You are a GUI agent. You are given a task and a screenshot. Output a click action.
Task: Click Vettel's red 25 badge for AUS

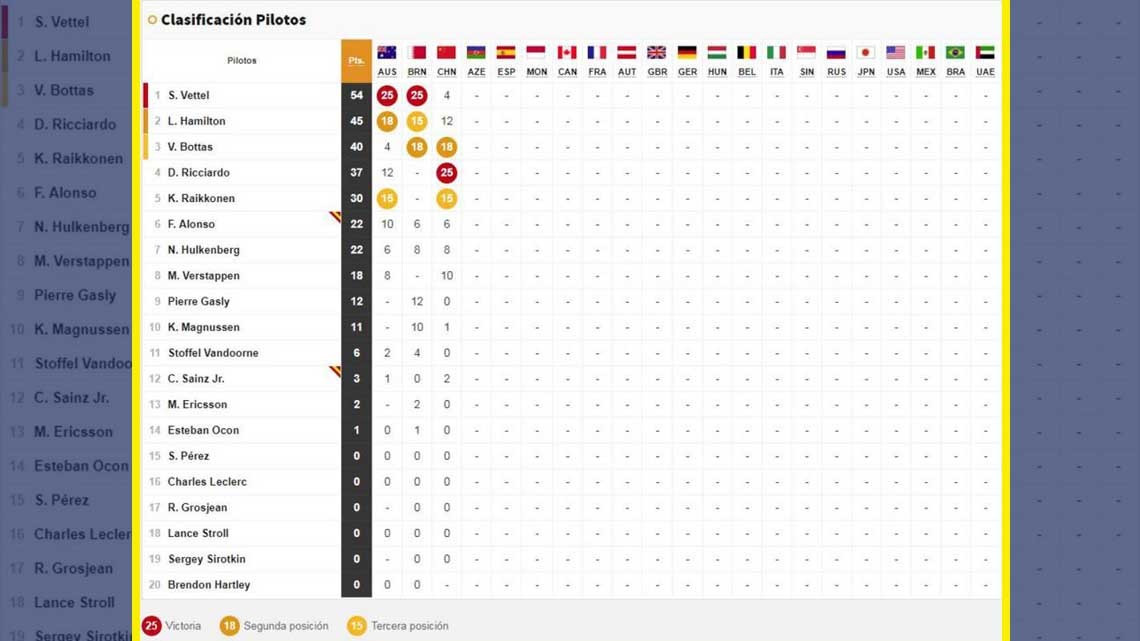coord(387,96)
